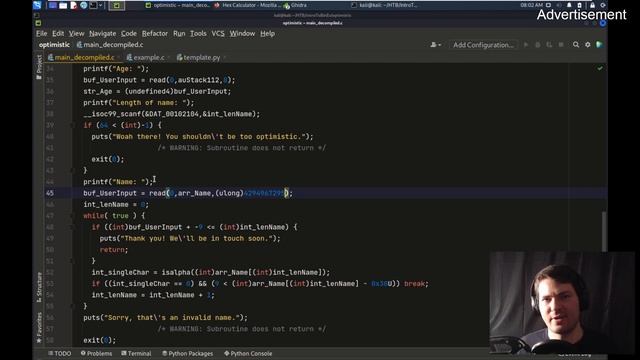Click the 'return' keyword on line 50

(112, 250)
